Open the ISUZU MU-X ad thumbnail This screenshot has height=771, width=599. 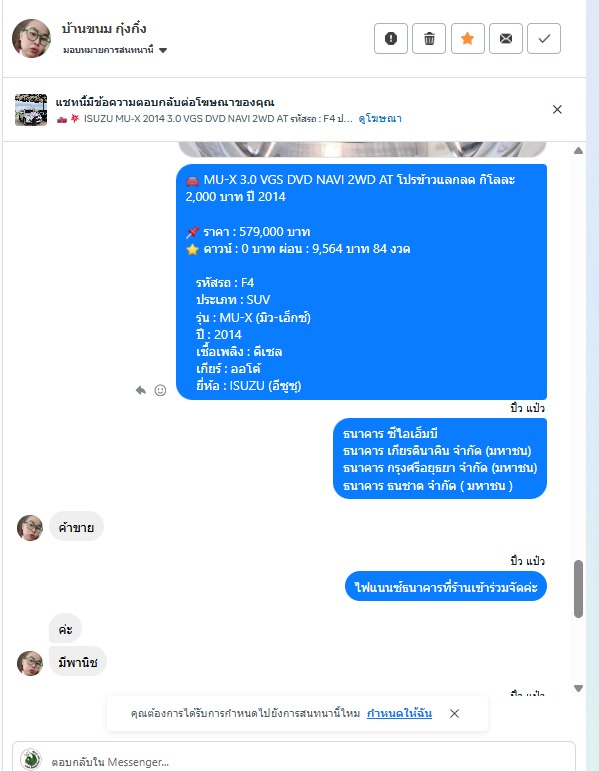[31, 110]
